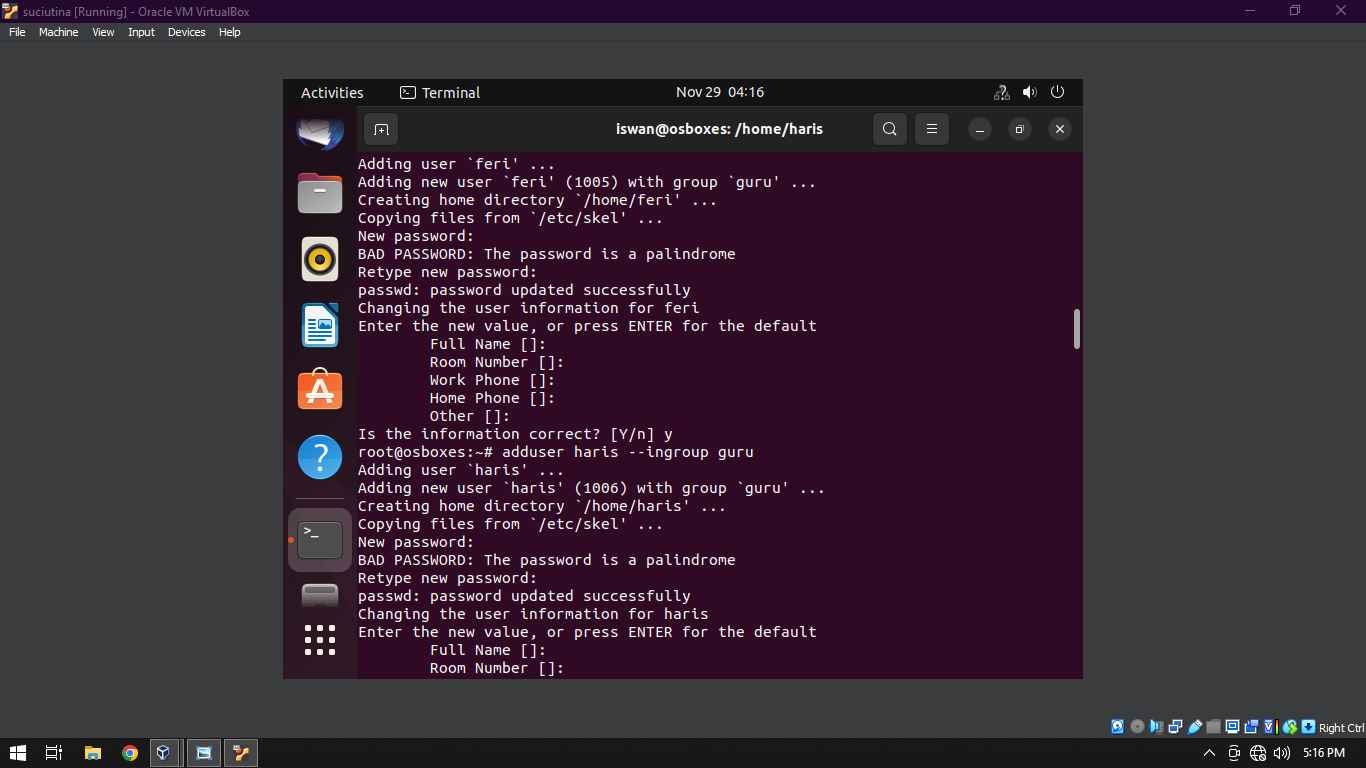Open Files manager in Ubuntu dock

[x=320, y=193]
